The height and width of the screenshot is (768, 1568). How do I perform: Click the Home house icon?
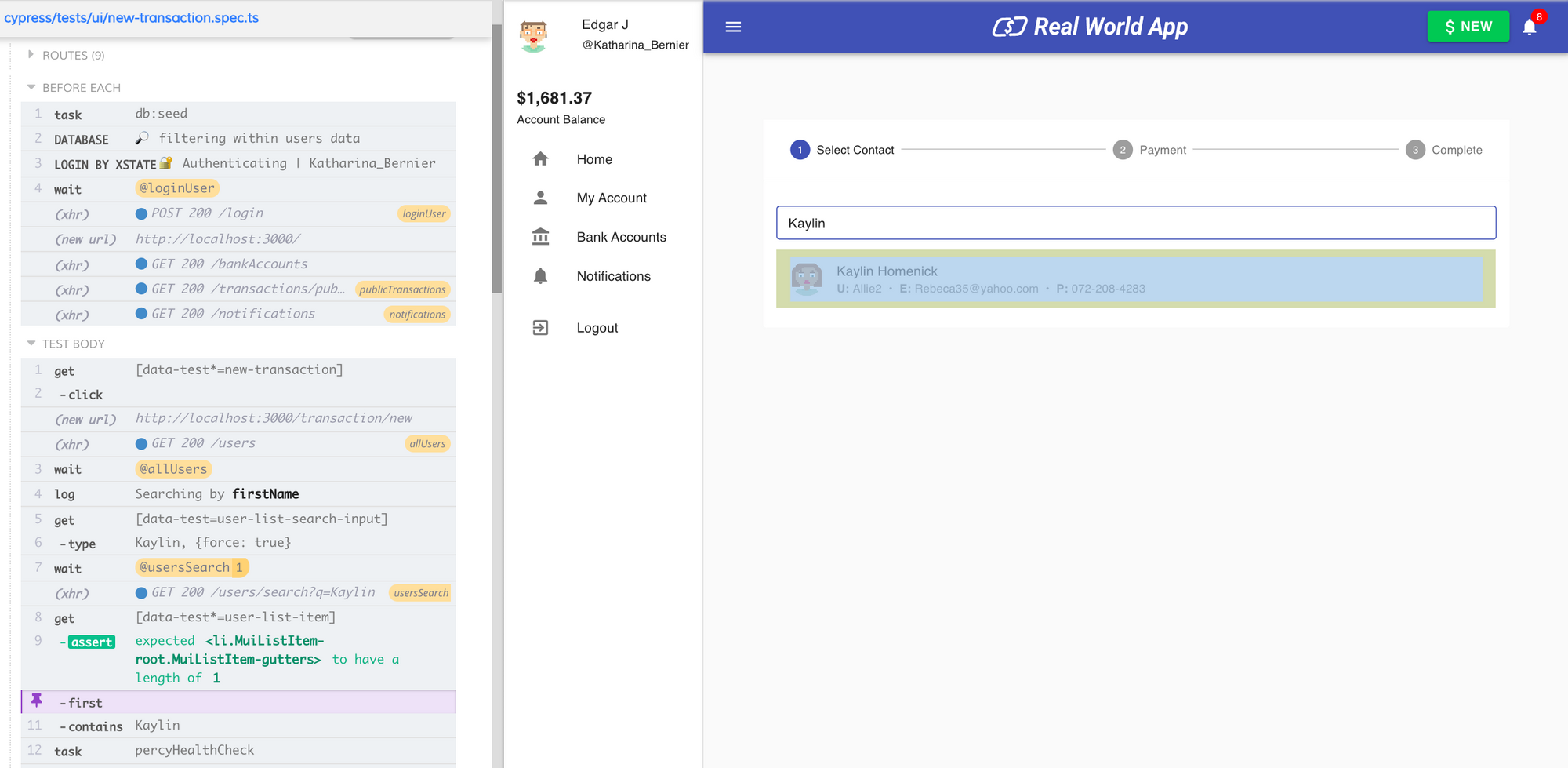(x=540, y=159)
